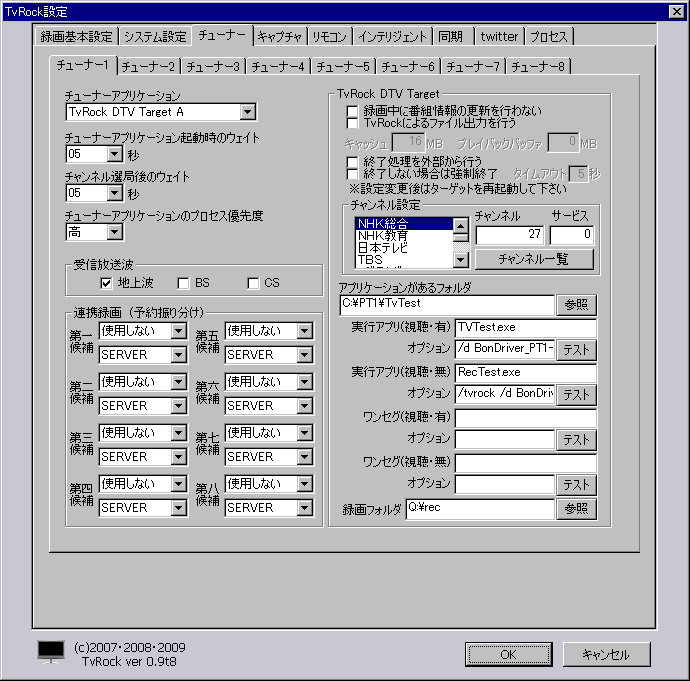The width and height of the screenshot is (690, 681).
Task: Switch to 録画基本設定 tab
Action: pyautogui.click(x=77, y=37)
